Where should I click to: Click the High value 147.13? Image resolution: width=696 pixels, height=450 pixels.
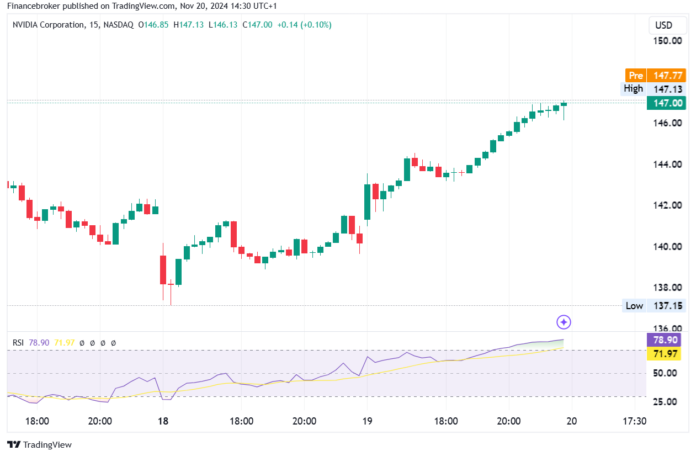click(x=667, y=89)
